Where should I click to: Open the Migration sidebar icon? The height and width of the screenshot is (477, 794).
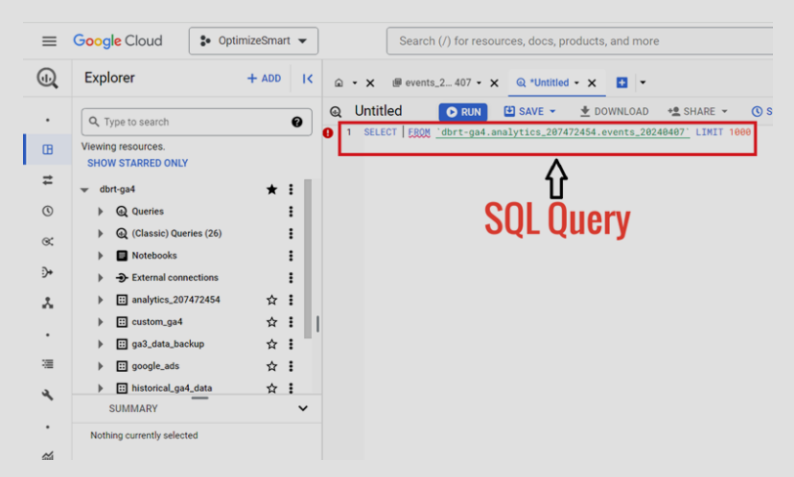(x=48, y=303)
